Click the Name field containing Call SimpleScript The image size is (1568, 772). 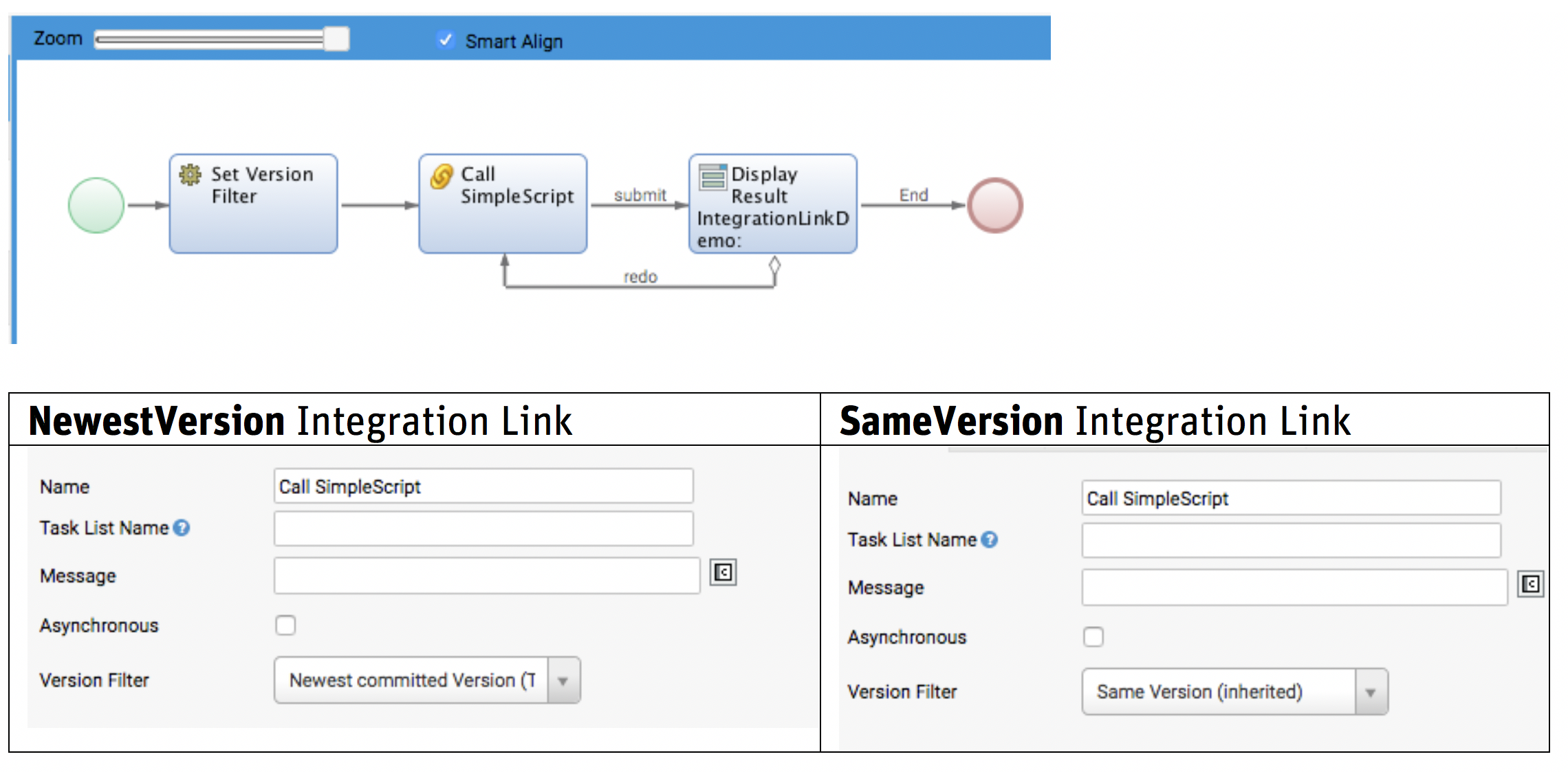point(483,486)
